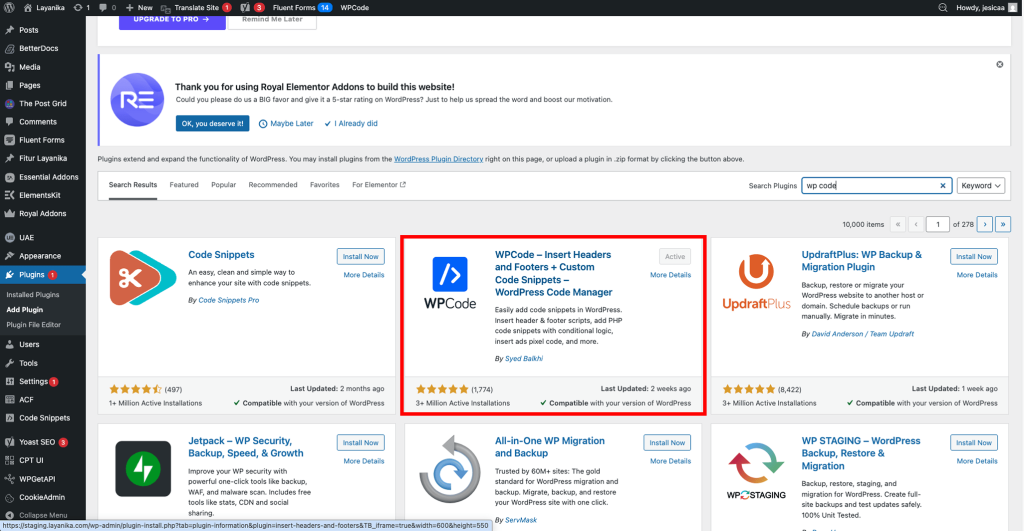The height and width of the screenshot is (531, 1024).
Task: Click the WordPress logo in admin bar
Action: click(x=9, y=7)
